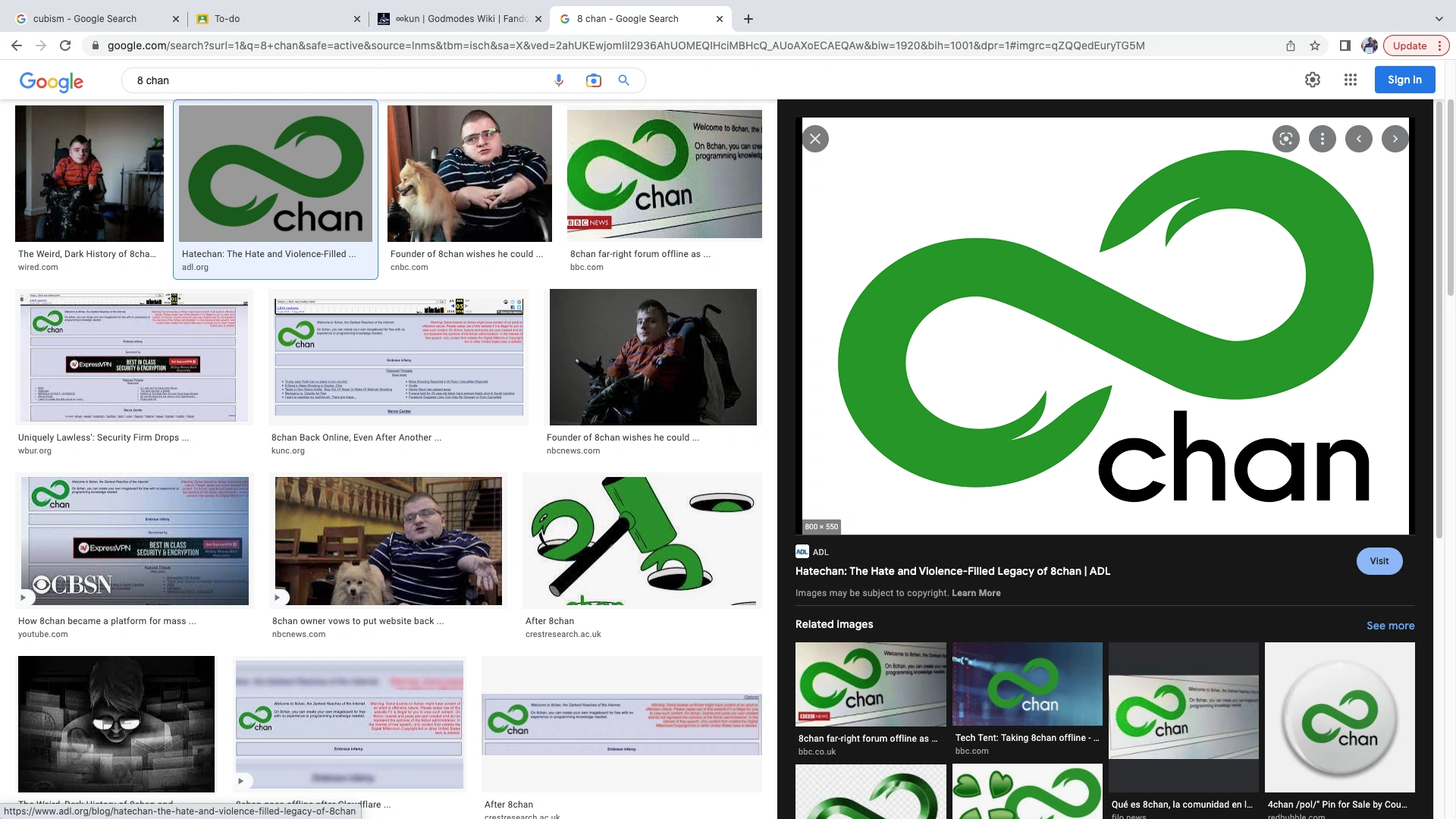Open See more related images

point(1390,626)
